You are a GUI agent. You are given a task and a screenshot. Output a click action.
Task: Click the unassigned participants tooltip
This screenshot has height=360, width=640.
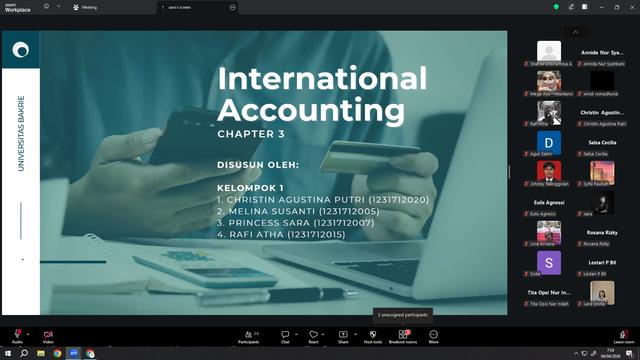coord(403,315)
